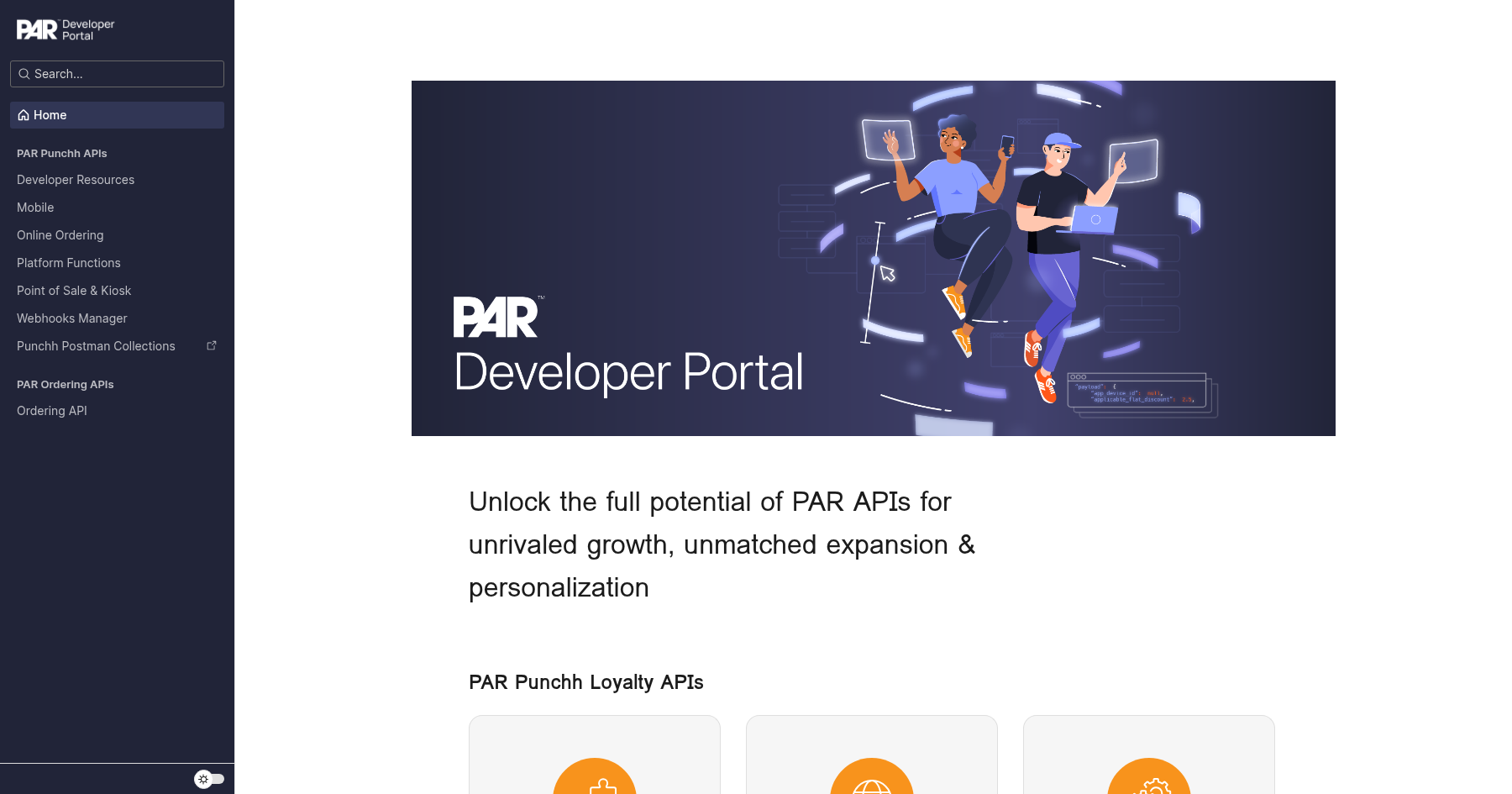Click the PAR Punchh Loyalty APIs heading
This screenshot has height=794, width=1512.
click(x=586, y=682)
